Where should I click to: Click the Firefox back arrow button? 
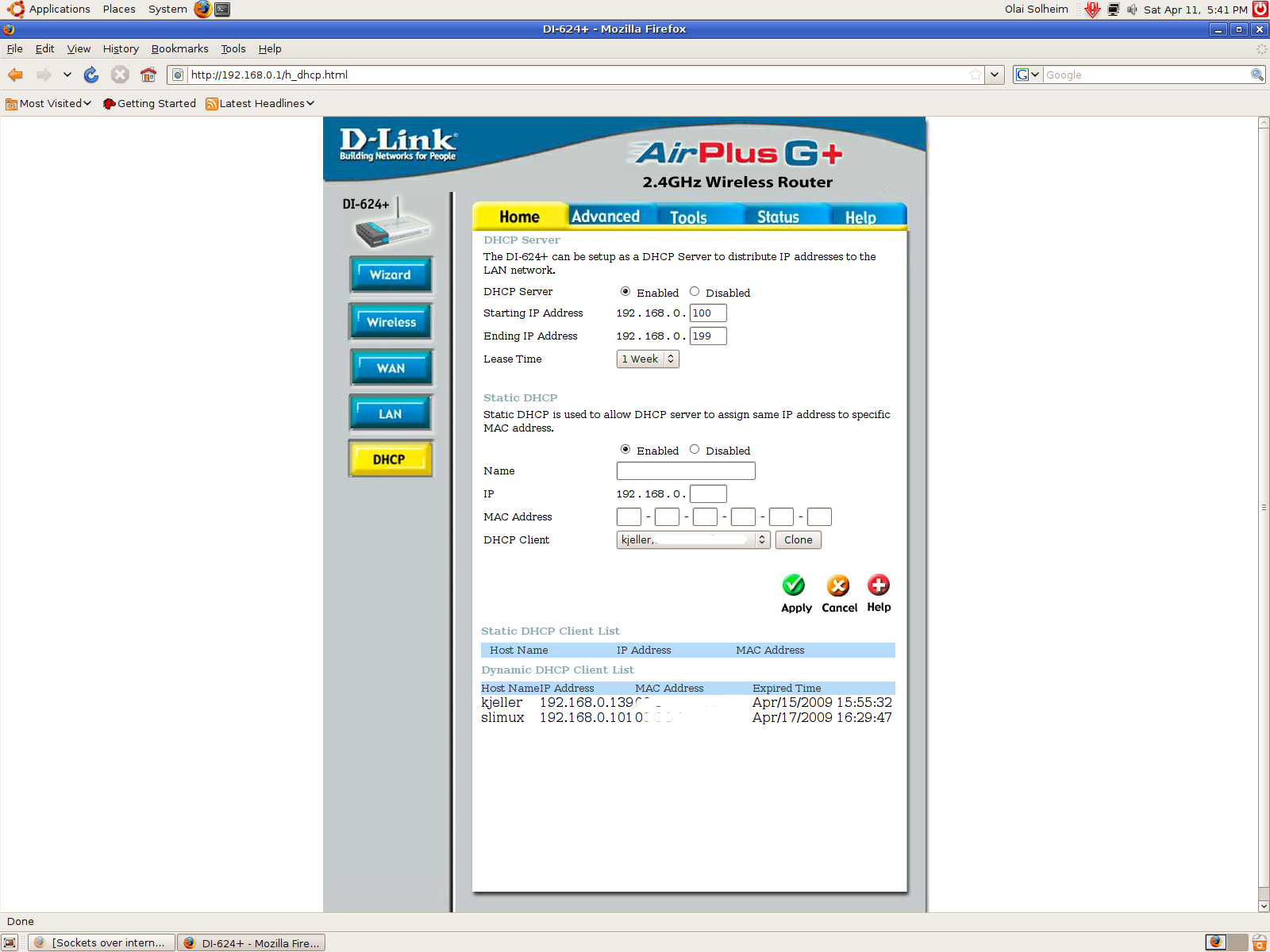click(x=15, y=75)
